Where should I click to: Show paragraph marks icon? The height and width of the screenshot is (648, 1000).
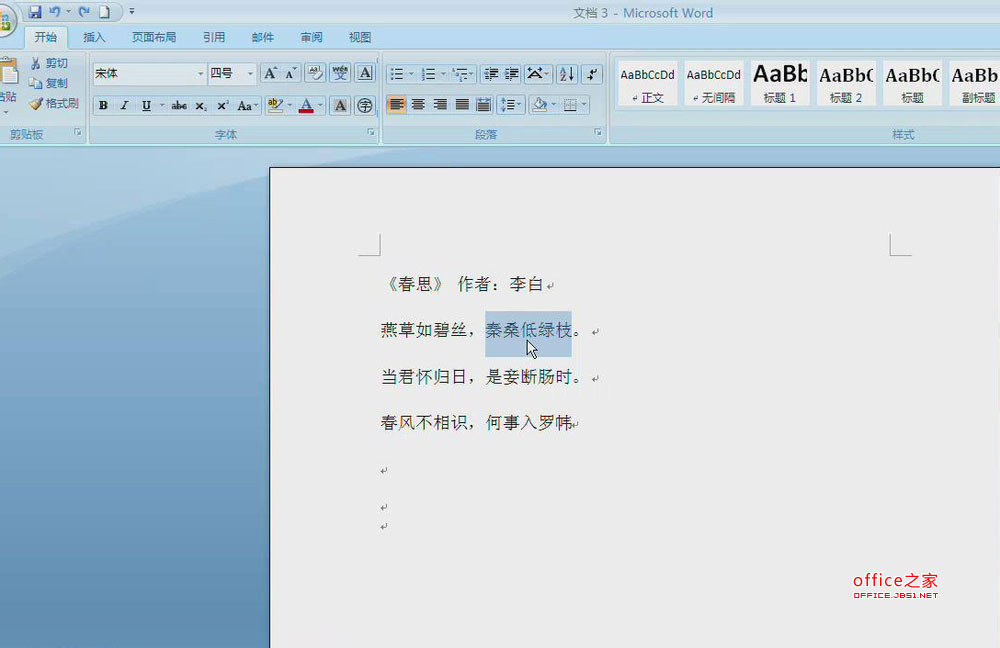pyautogui.click(x=592, y=74)
